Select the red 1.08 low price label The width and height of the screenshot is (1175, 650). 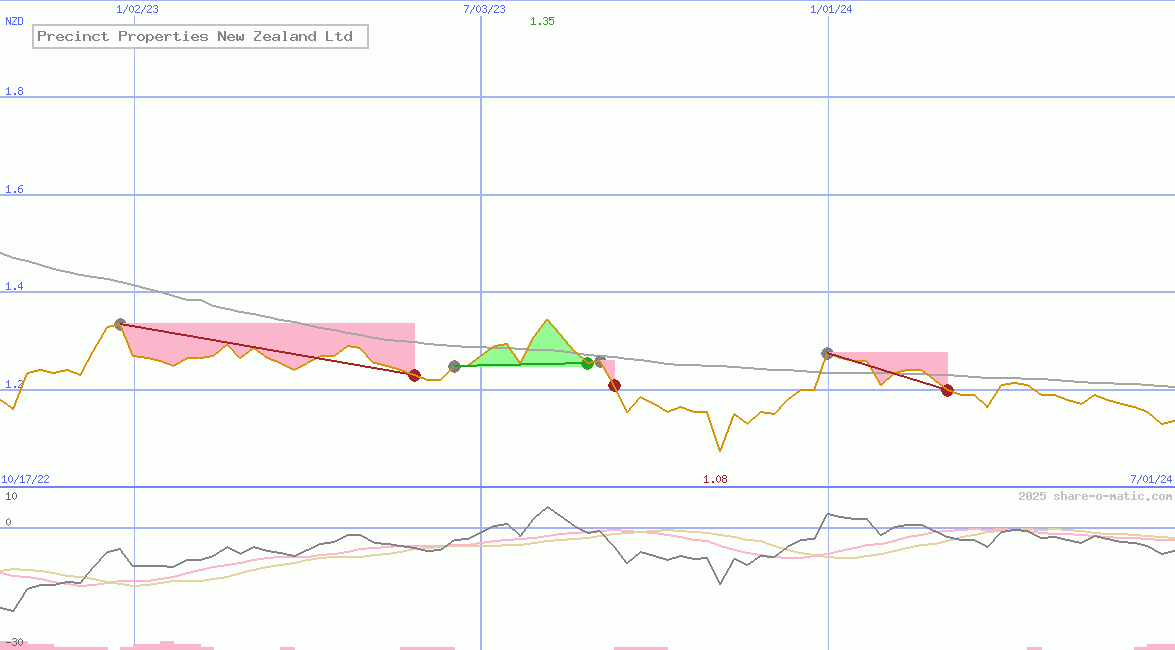coord(715,479)
